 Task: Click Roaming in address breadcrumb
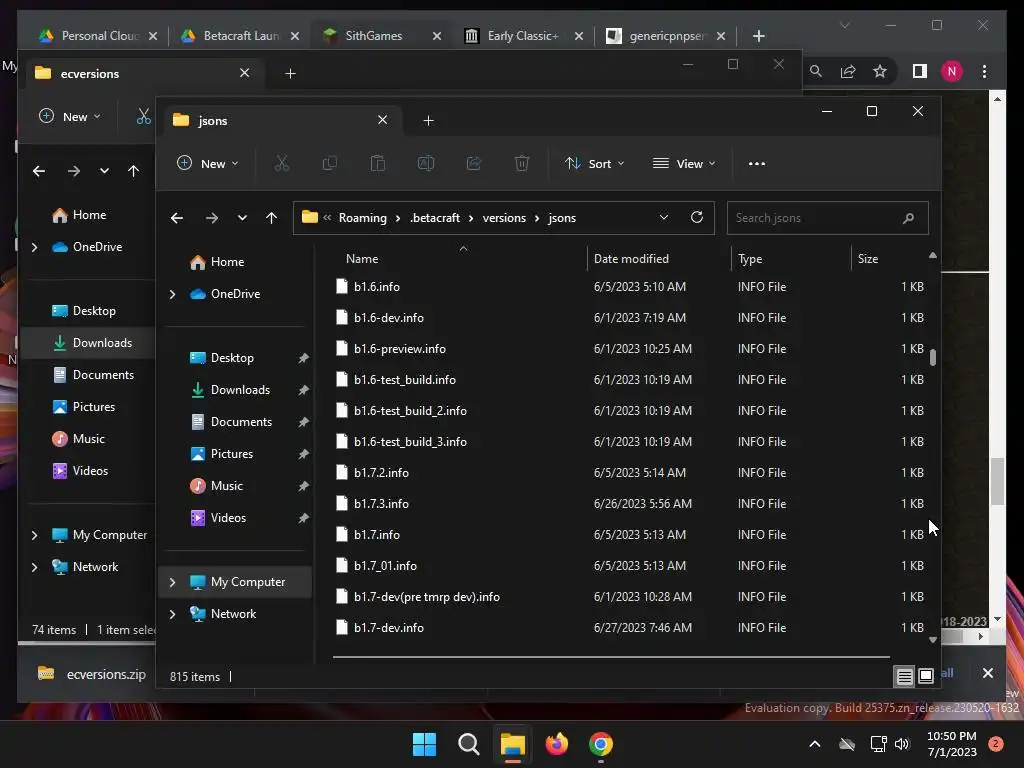click(362, 218)
